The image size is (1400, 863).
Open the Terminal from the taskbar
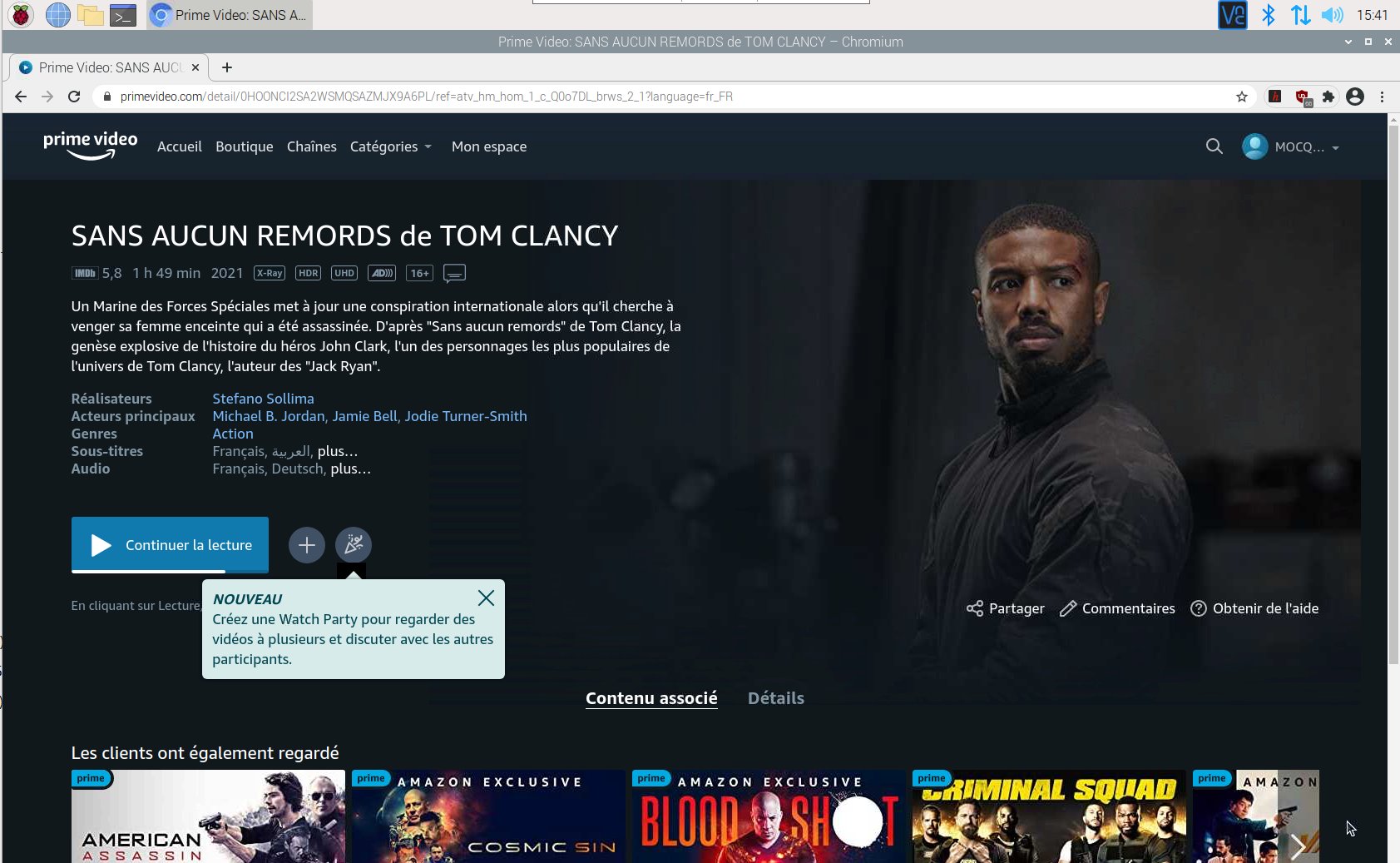(123, 15)
